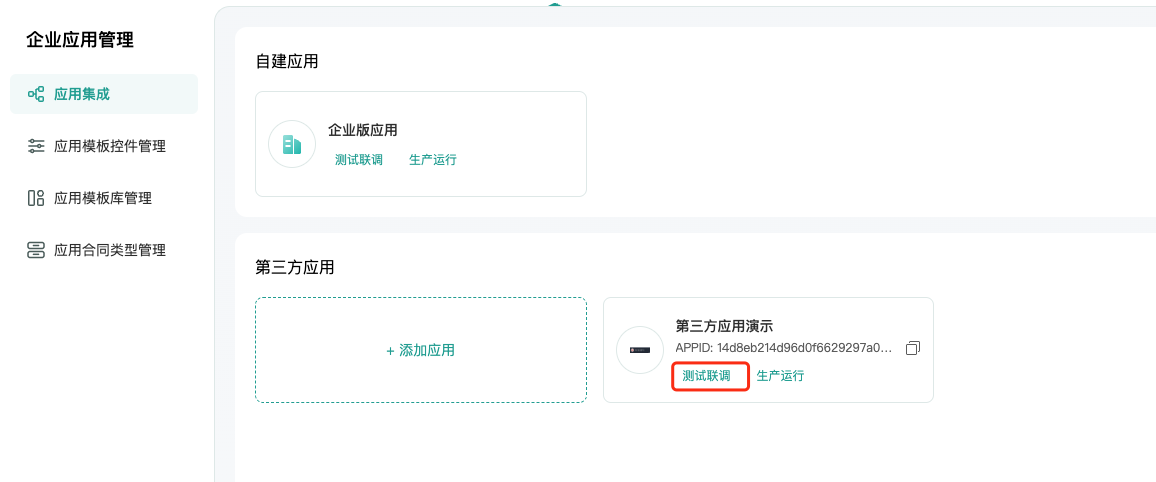The height and width of the screenshot is (482, 1156).
Task: Click the 企业应用管理 sidebar heading
Action: coord(80,40)
